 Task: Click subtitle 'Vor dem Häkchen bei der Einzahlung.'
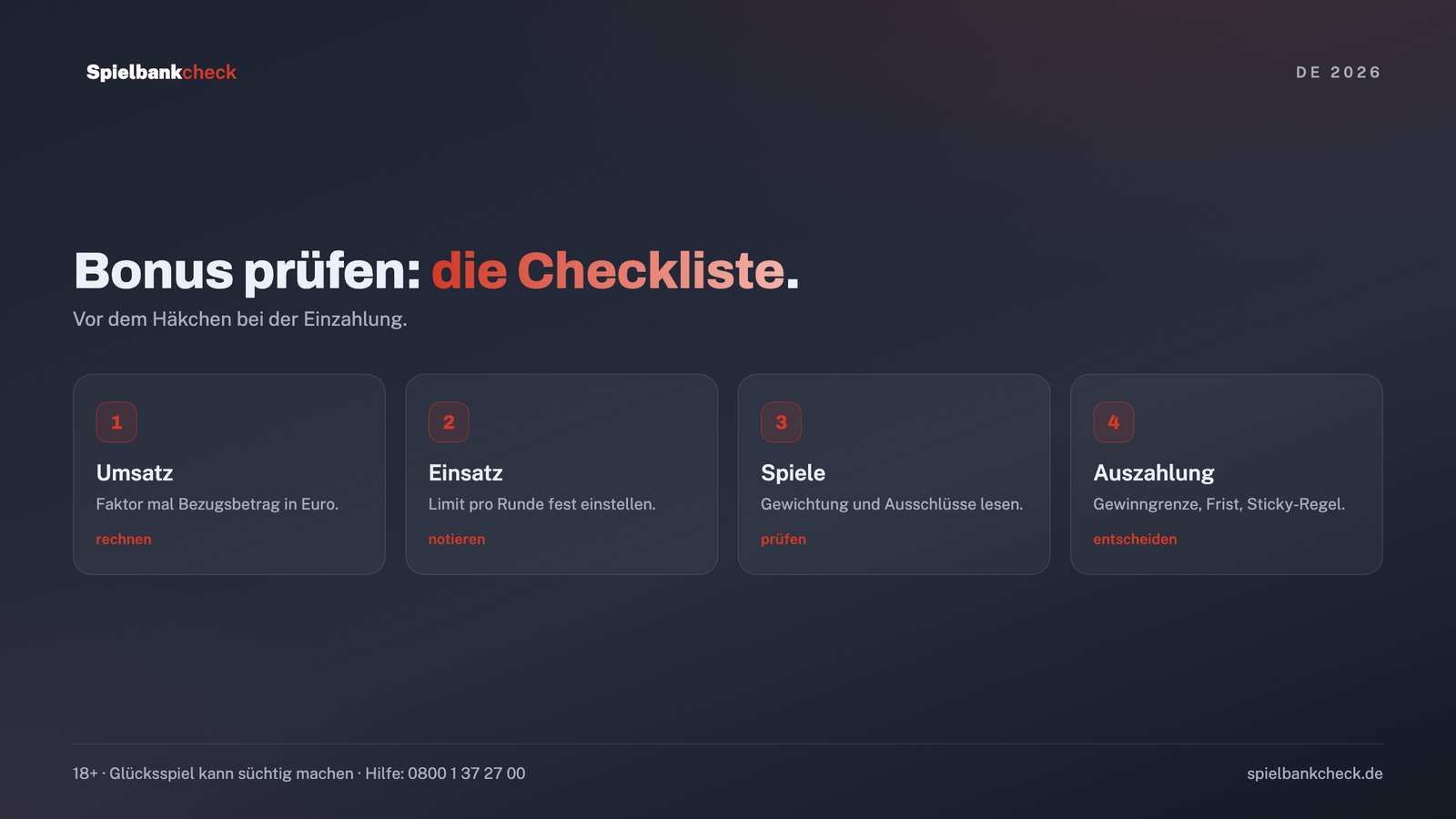click(240, 319)
